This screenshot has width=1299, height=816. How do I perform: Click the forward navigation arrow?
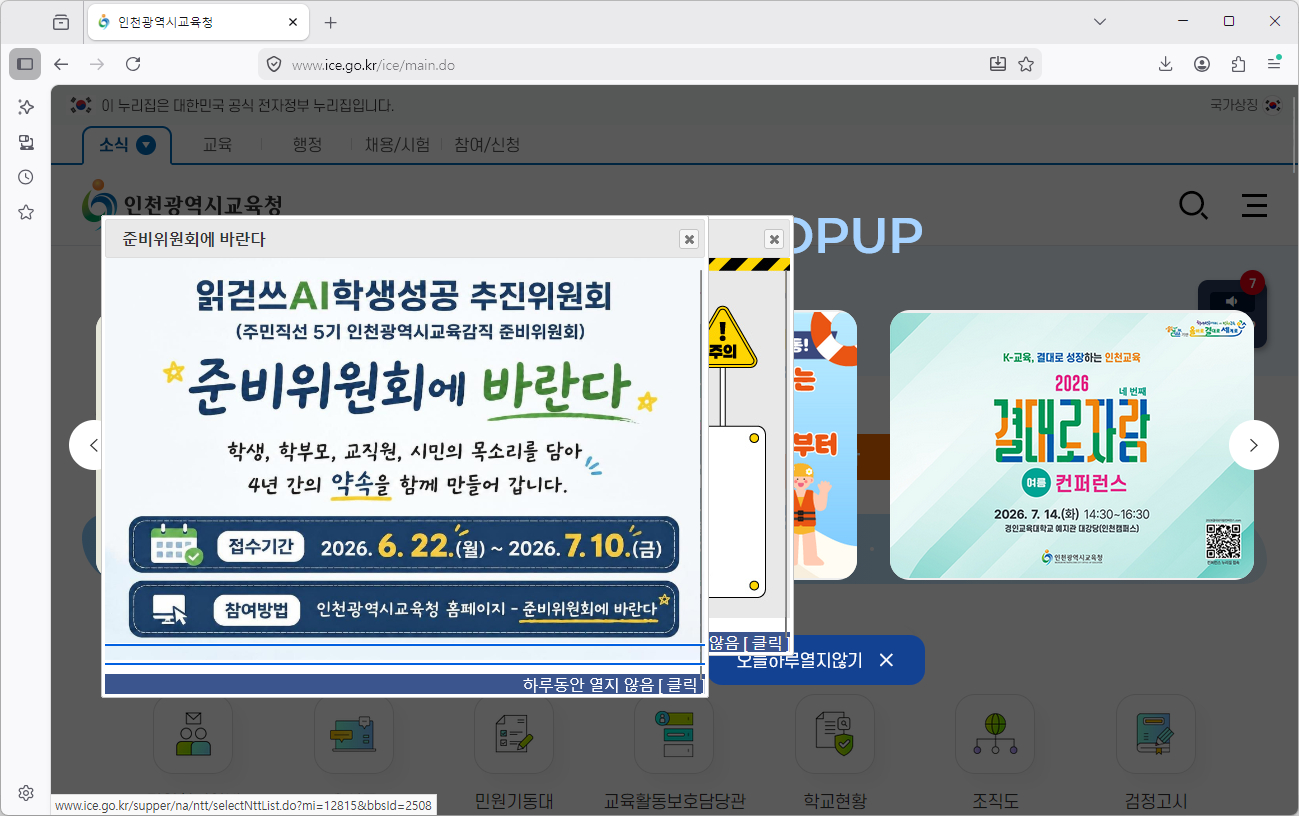pos(97,64)
